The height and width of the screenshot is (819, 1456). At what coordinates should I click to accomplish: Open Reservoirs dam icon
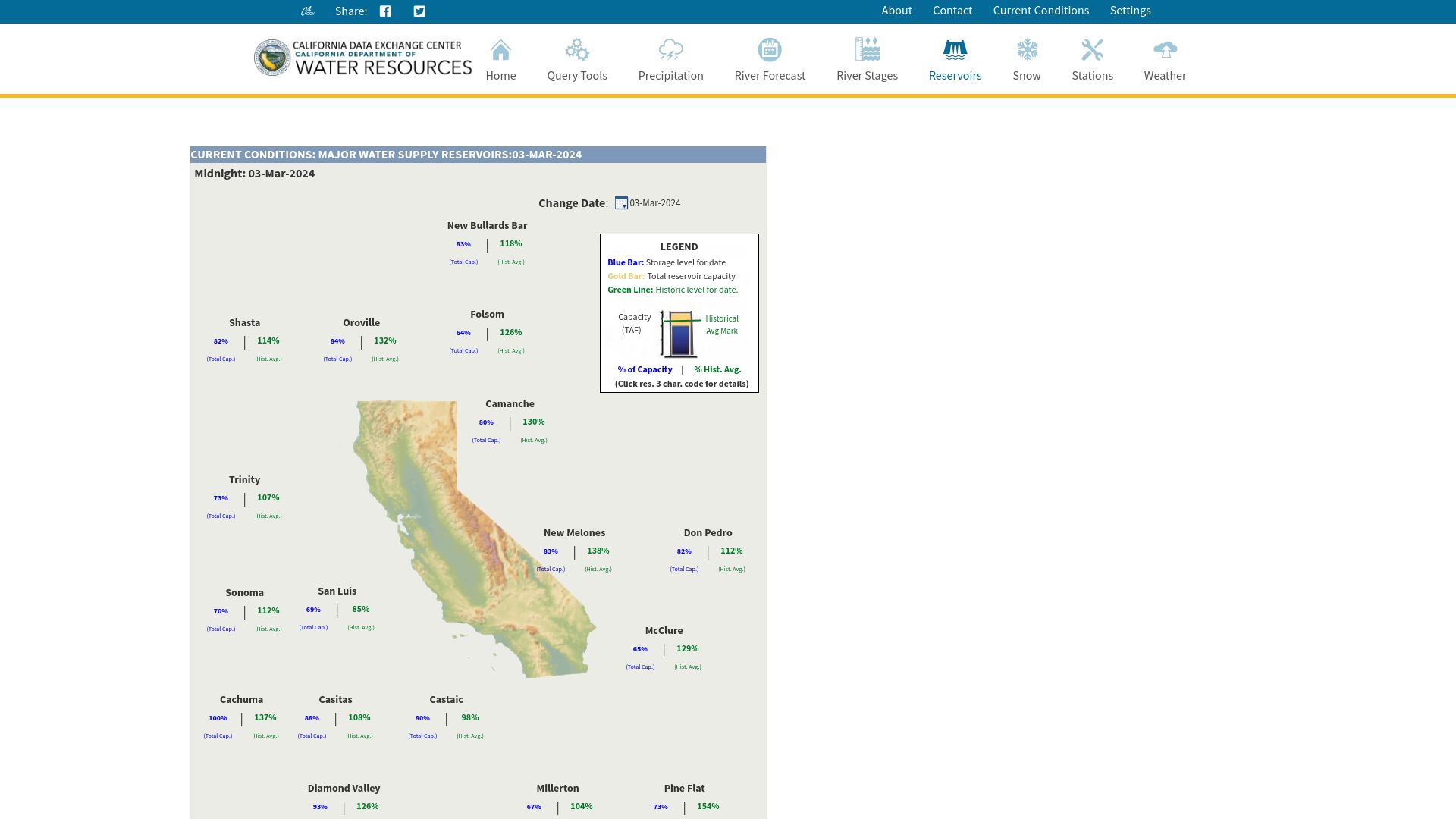click(x=955, y=50)
